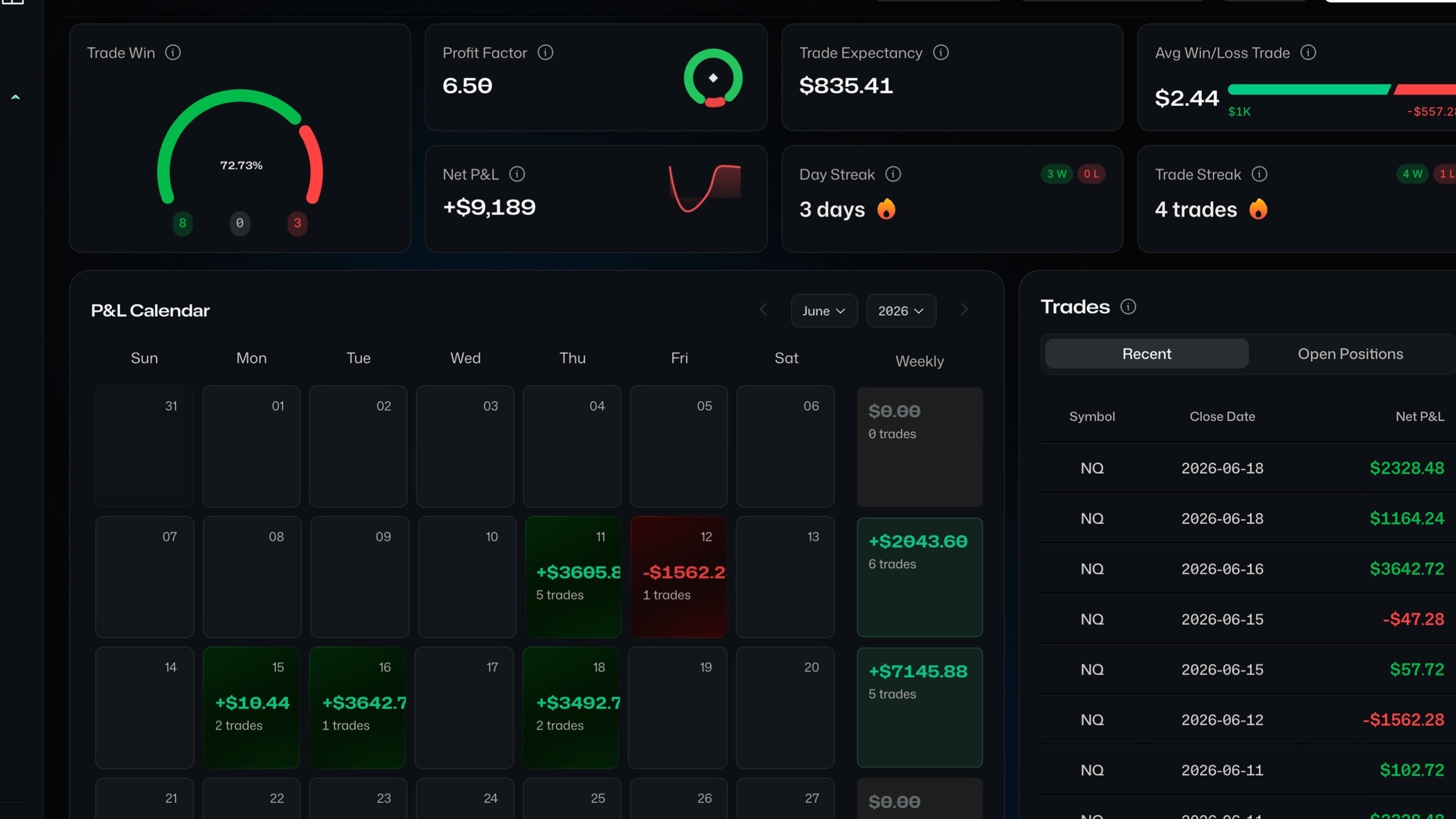1456x819 pixels.
Task: Switch to the Recent trades tab
Action: pos(1147,354)
